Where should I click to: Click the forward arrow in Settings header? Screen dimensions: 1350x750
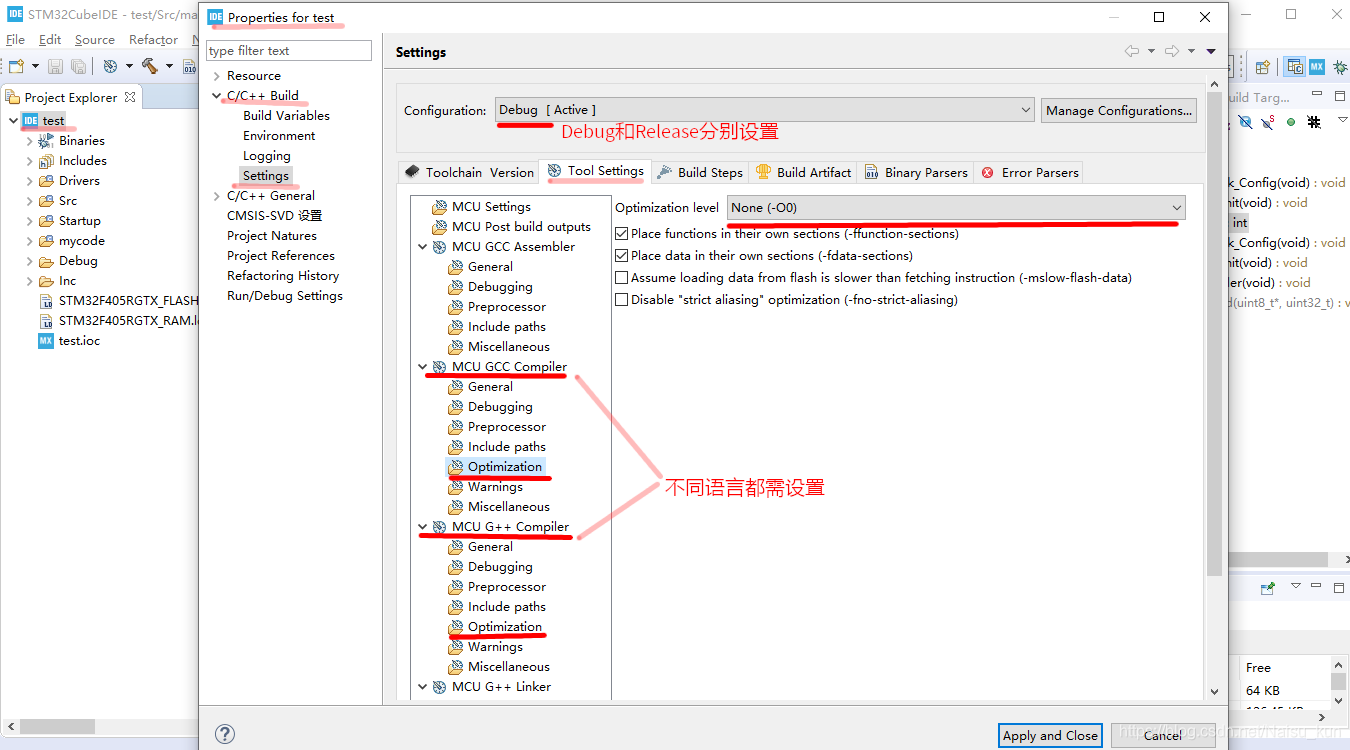tap(1172, 51)
